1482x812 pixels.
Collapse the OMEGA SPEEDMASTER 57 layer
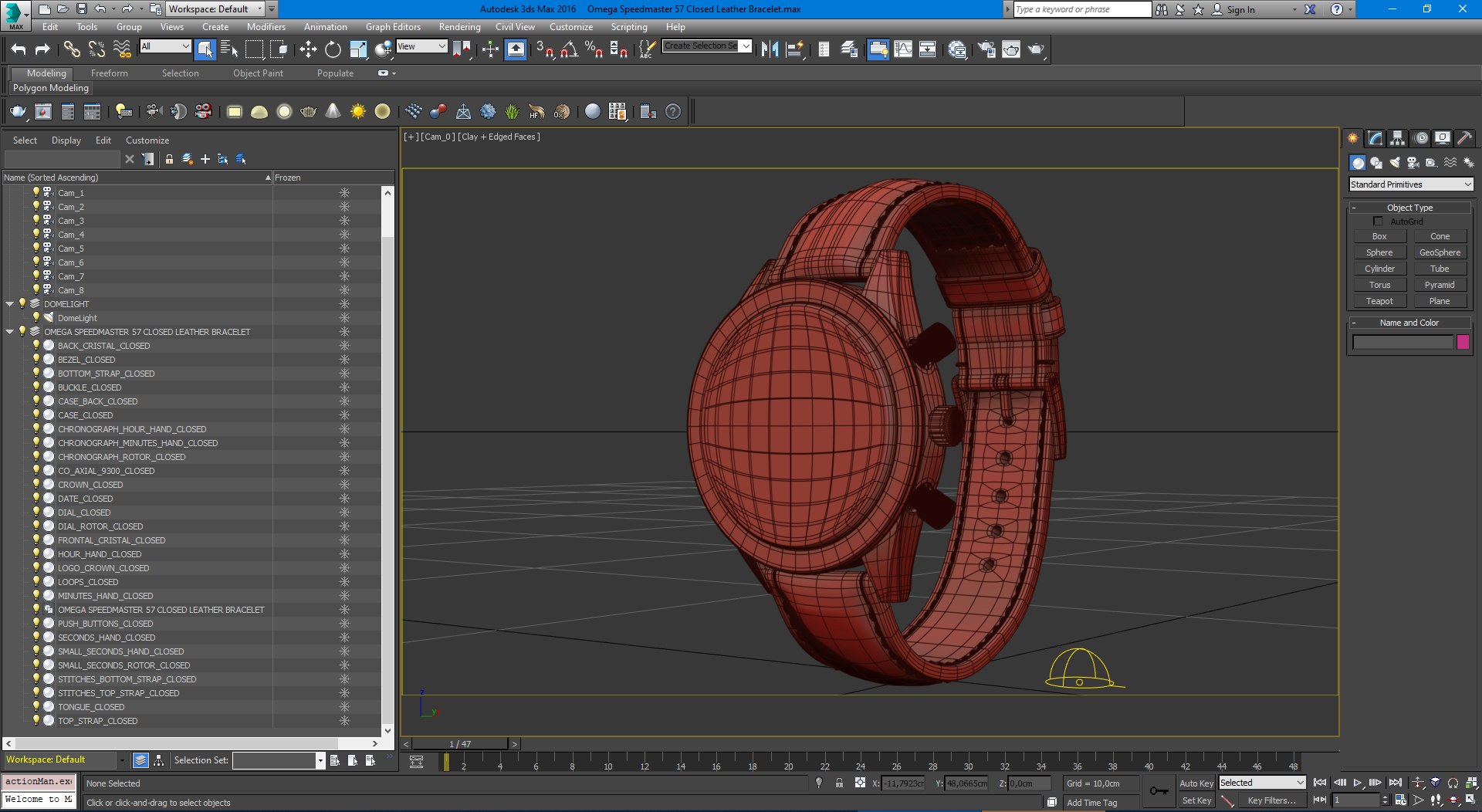click(9, 332)
